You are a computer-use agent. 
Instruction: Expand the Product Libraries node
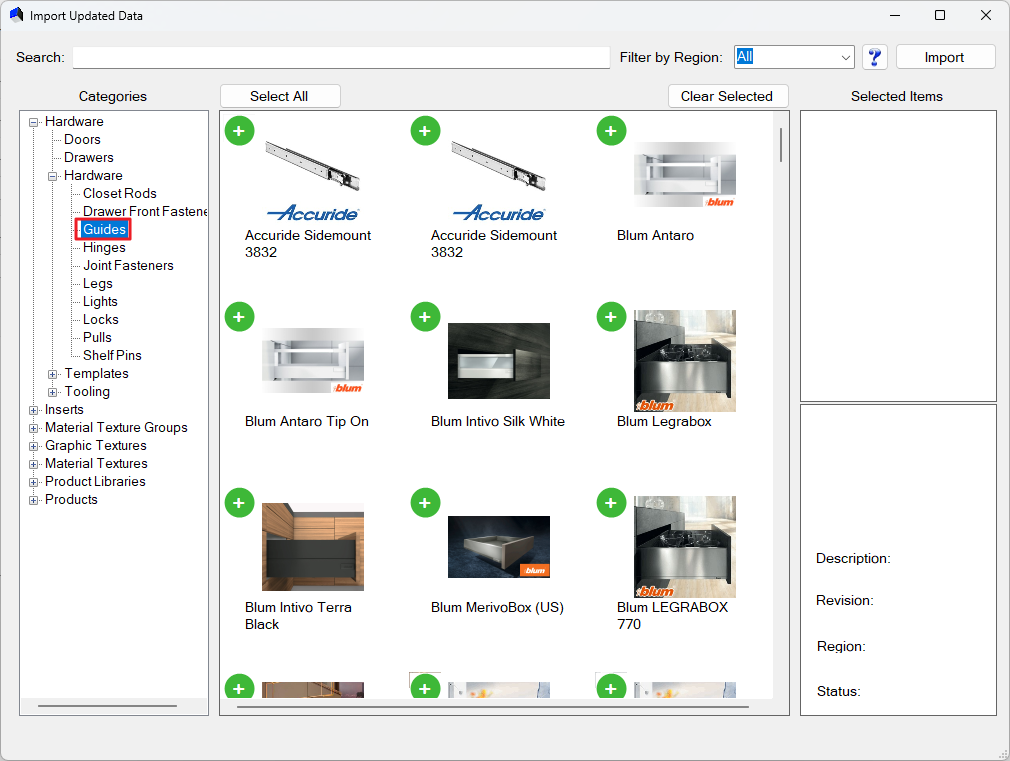tap(33, 483)
